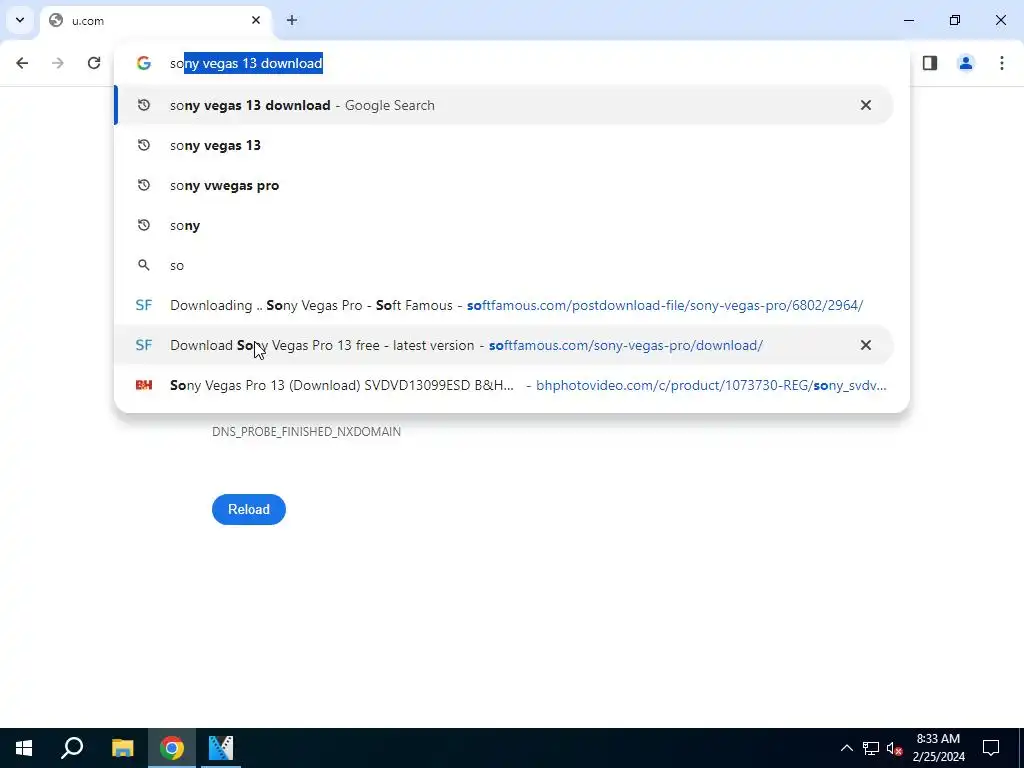The image size is (1024, 768).
Task: Close the u.com tab
Action: (256, 20)
